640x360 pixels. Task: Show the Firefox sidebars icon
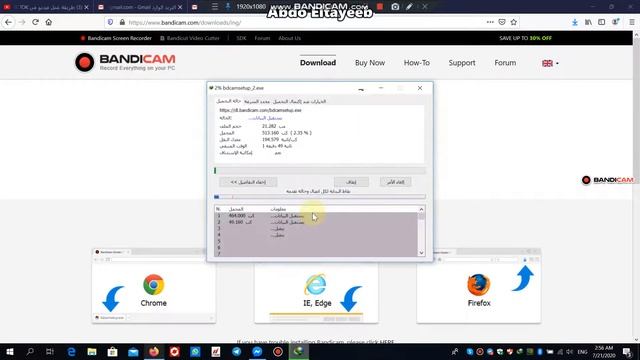(602, 22)
